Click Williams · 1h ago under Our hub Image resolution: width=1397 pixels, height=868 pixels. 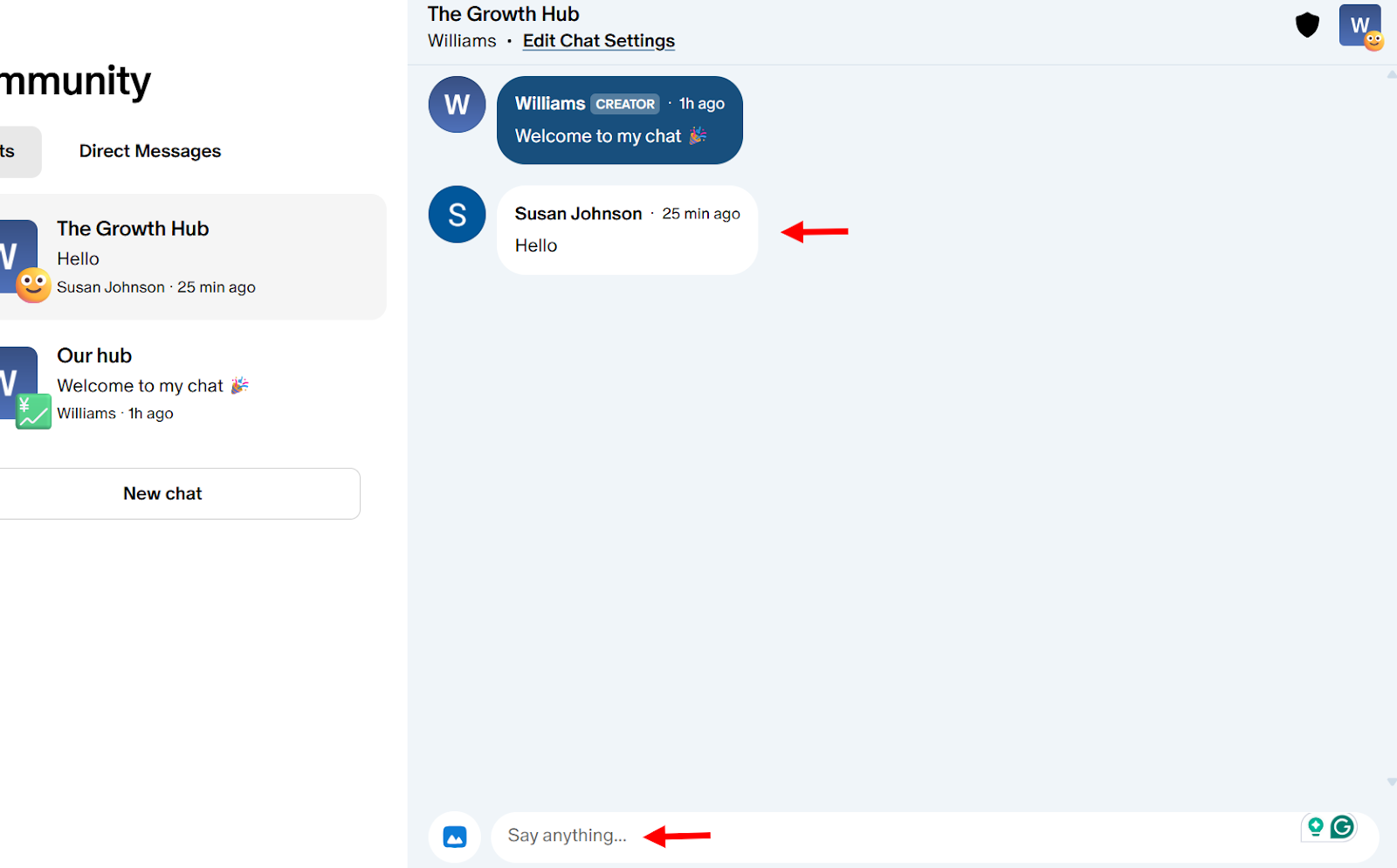[x=115, y=414]
